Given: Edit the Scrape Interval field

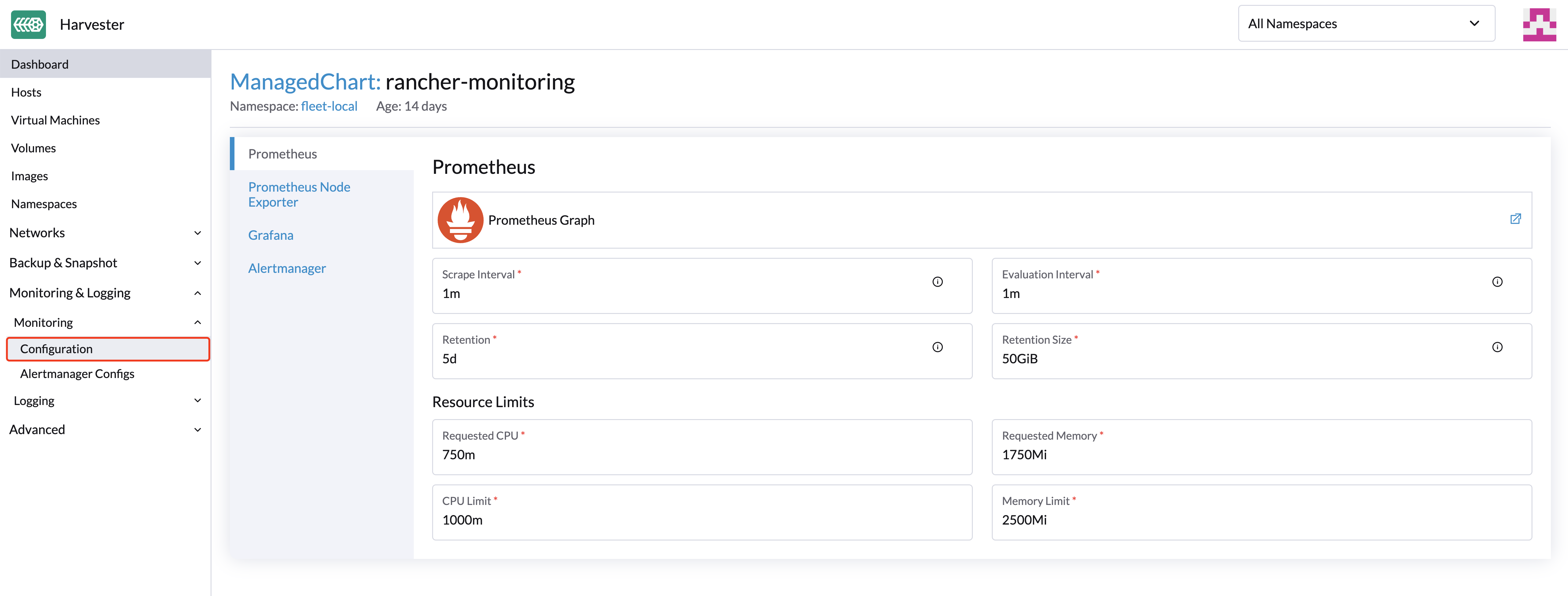Looking at the screenshot, I should (702, 286).
